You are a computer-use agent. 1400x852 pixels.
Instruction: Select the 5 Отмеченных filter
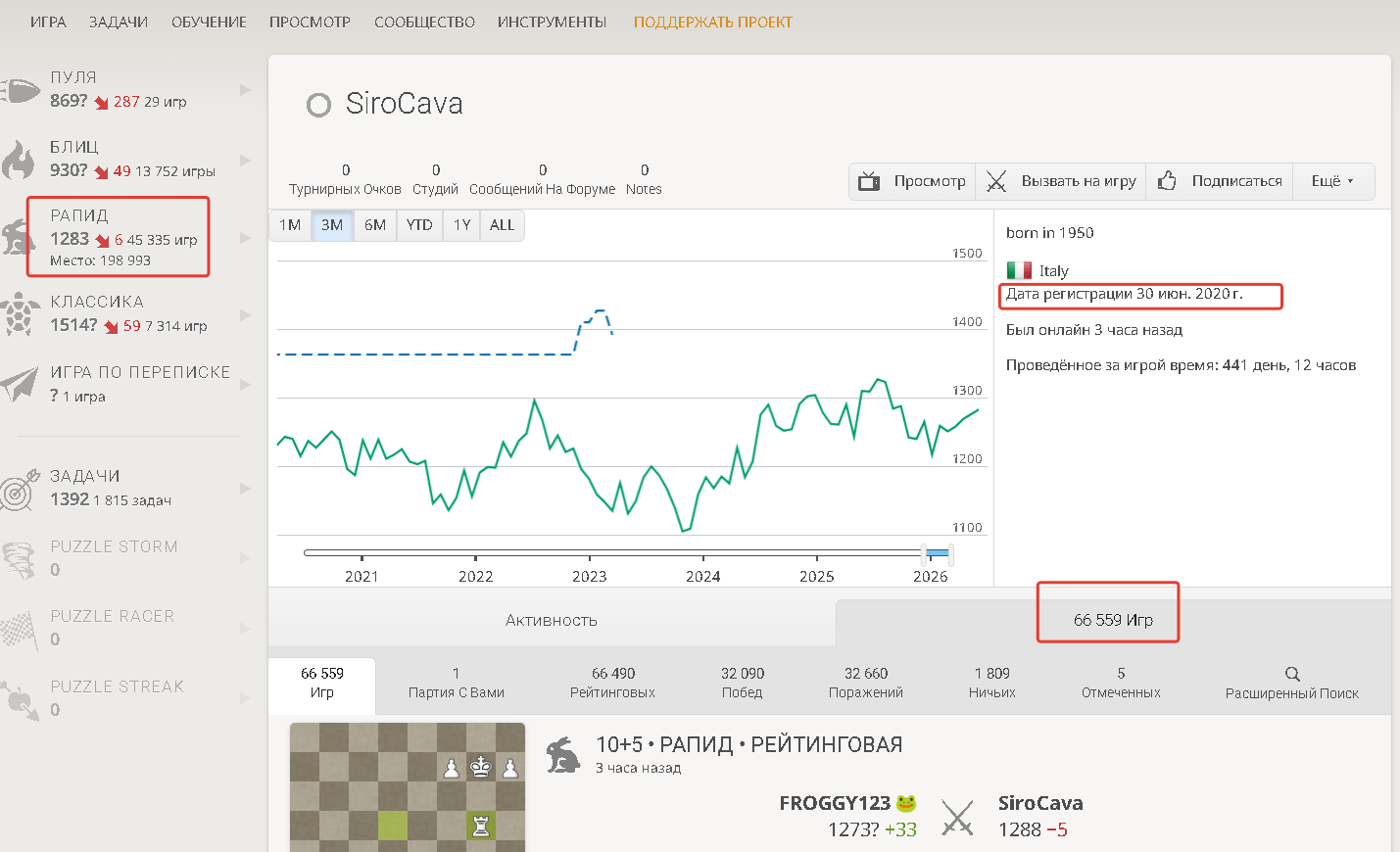tap(1121, 683)
